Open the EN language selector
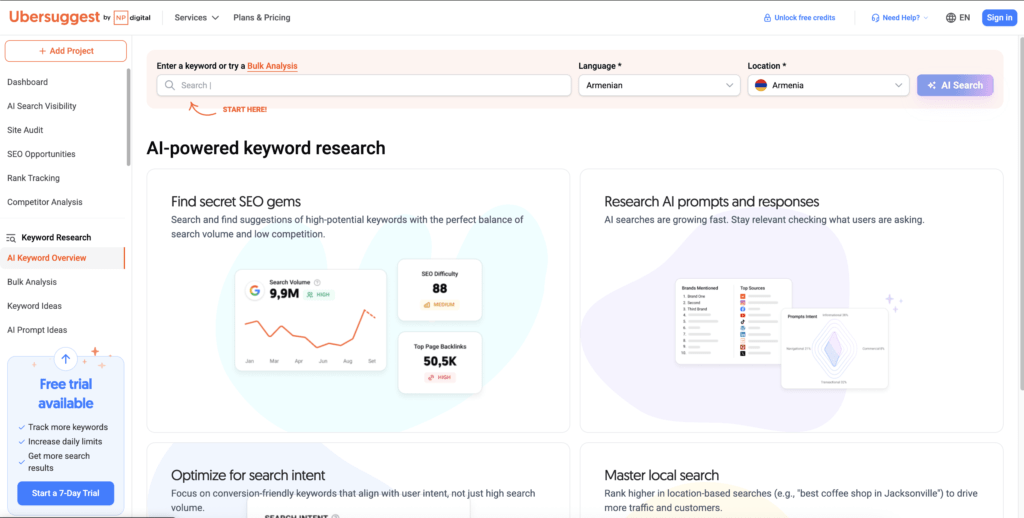This screenshot has width=1024, height=518. tap(958, 18)
